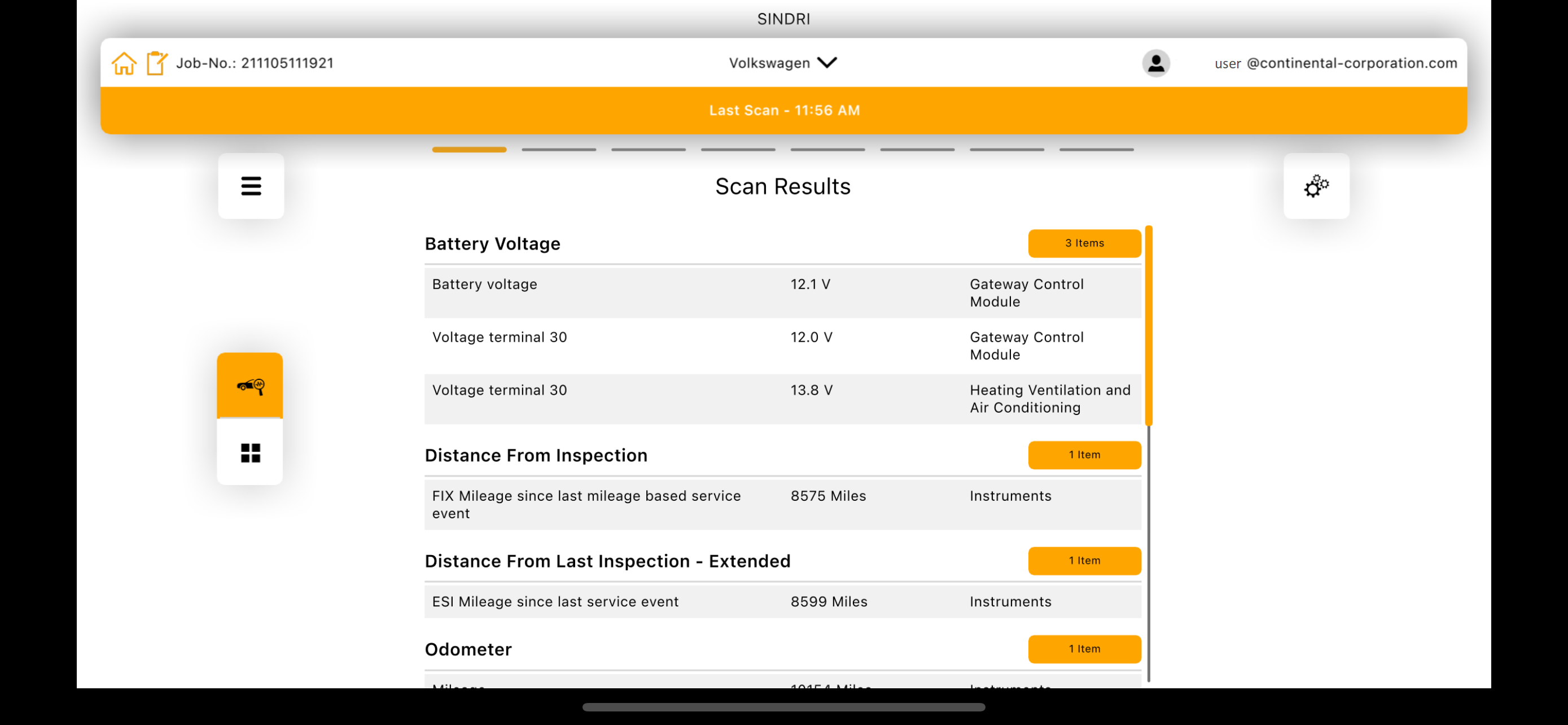Select the Battery voltage 12.1 V row
Image resolution: width=1568 pixels, height=725 pixels.
782,293
